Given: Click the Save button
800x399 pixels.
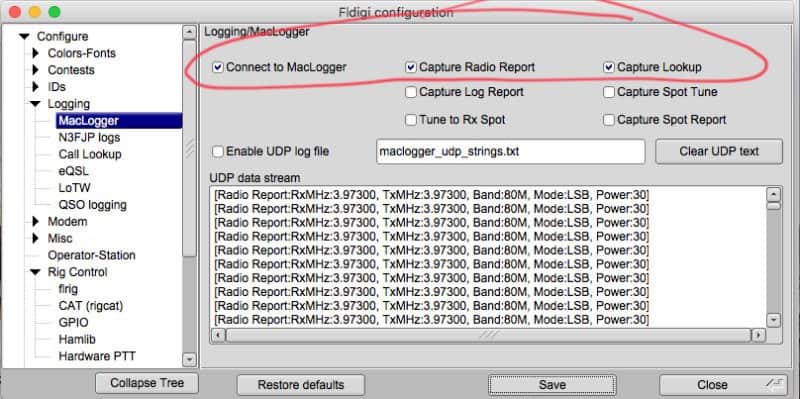Looking at the screenshot, I should tap(552, 385).
